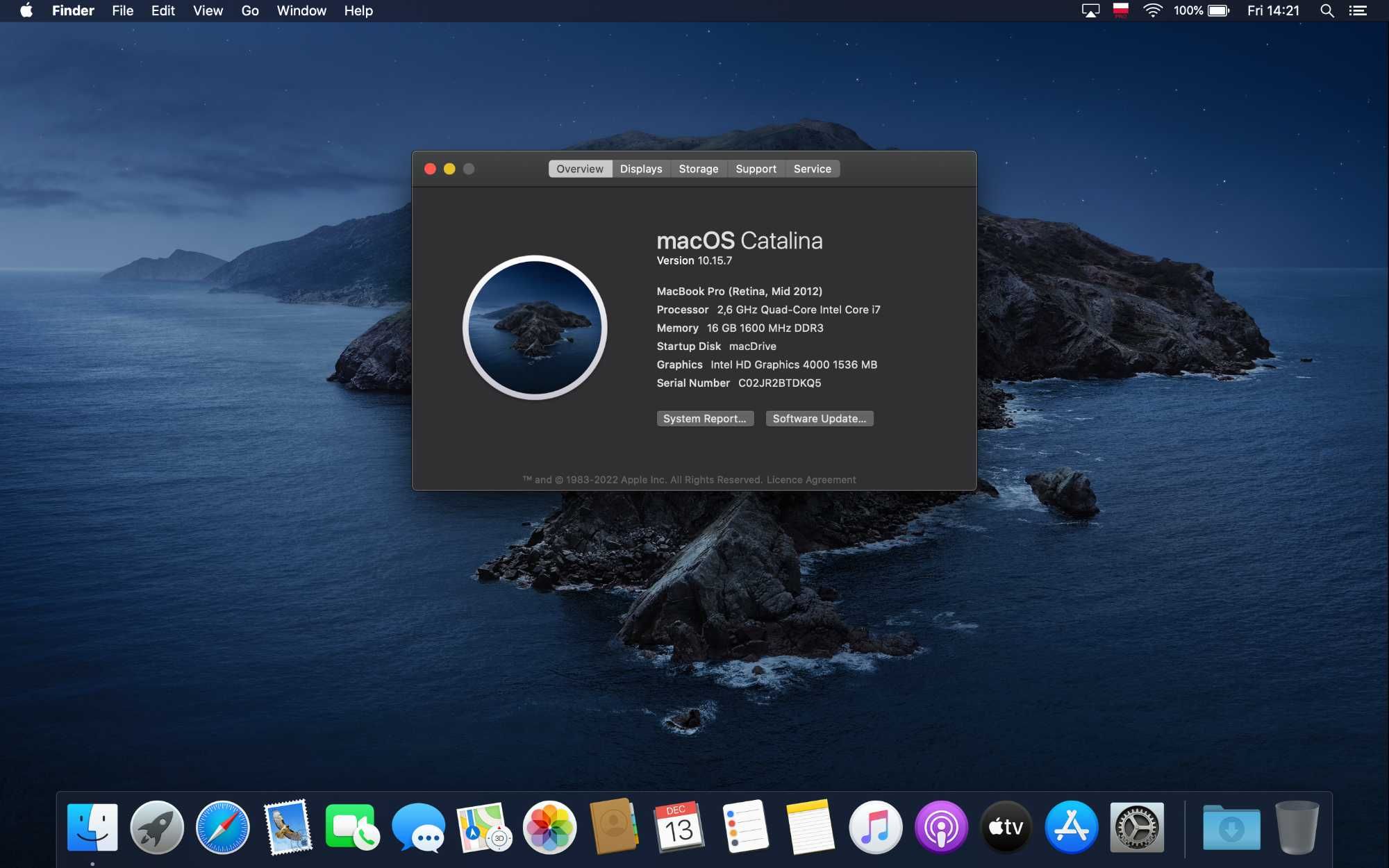Image resolution: width=1389 pixels, height=868 pixels.
Task: Open Spotlight search magnifier
Action: (x=1326, y=10)
